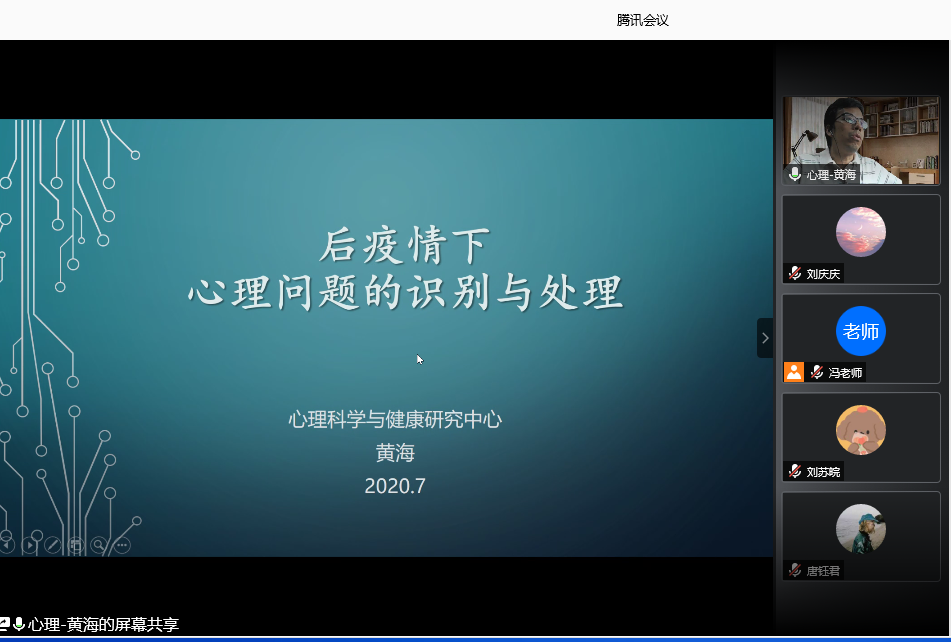951x642 pixels.
Task: Click the microphone icon on 心理-黄海's video
Action: point(795,174)
